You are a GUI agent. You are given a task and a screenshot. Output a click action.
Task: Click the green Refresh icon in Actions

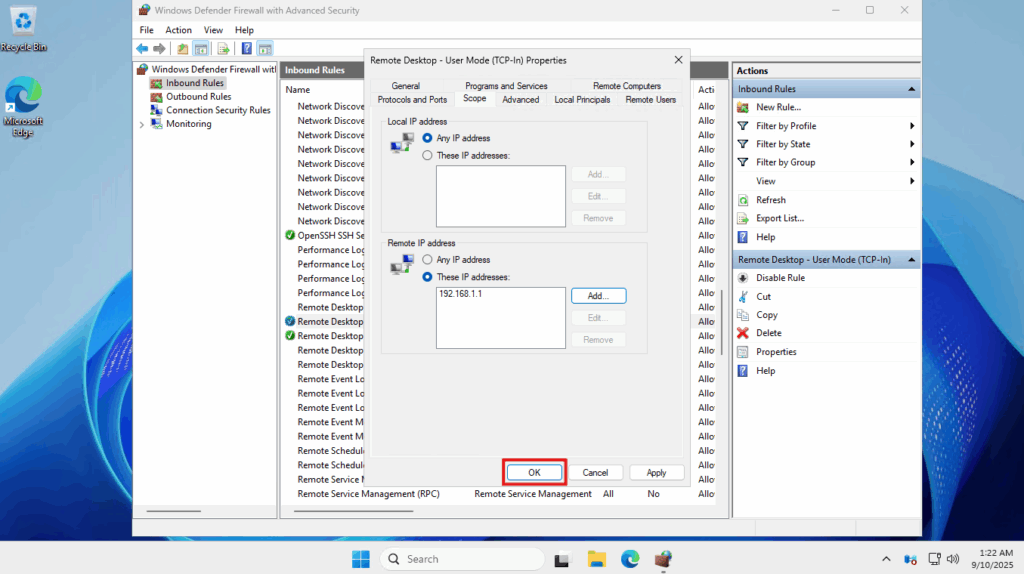coord(743,200)
